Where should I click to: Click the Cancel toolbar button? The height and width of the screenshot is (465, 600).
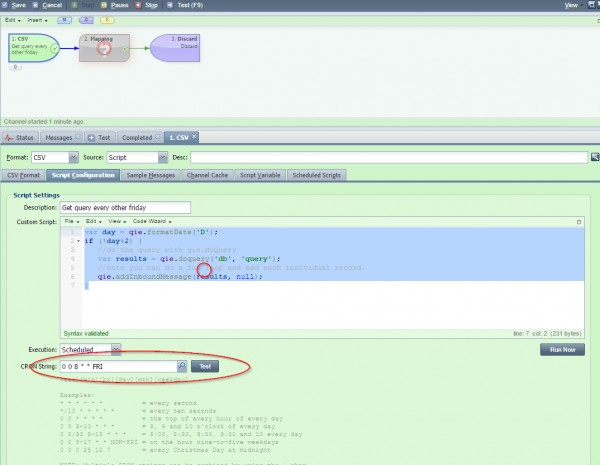[48, 5]
